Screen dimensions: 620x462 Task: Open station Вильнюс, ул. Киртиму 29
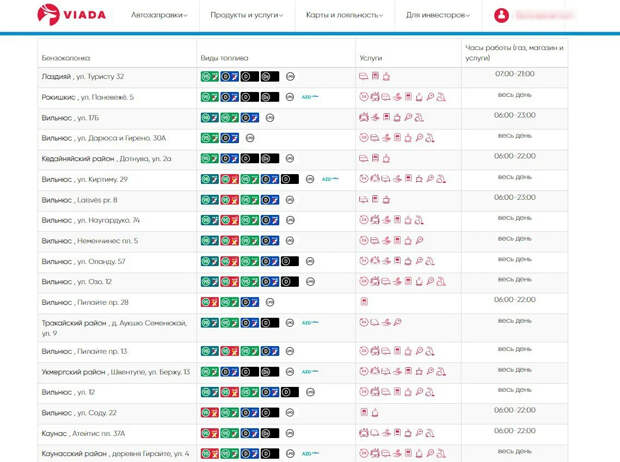coord(85,179)
